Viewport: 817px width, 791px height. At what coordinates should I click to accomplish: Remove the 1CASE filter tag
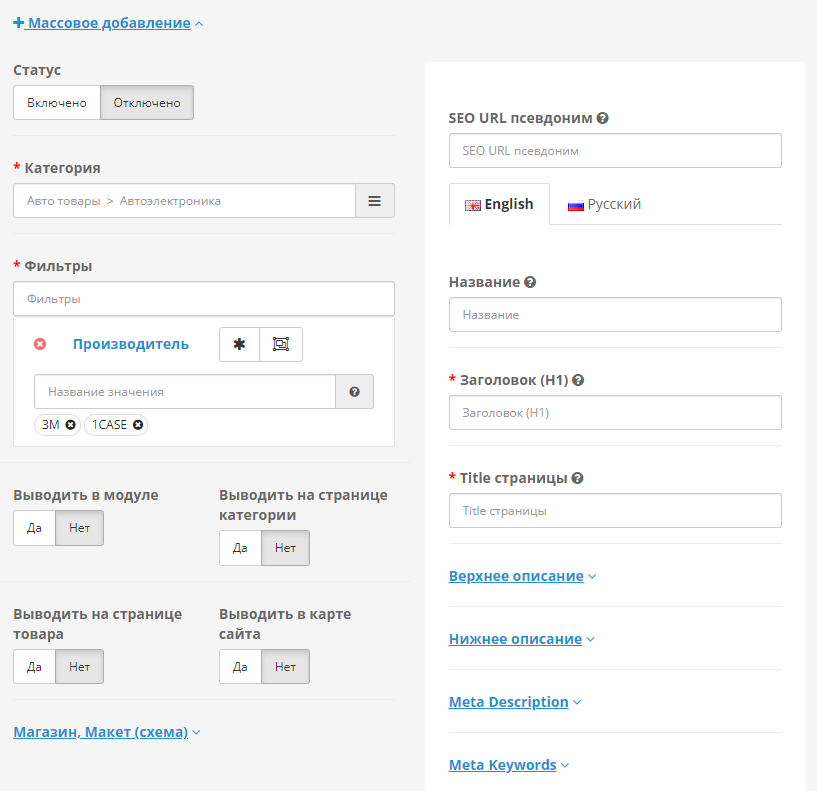[138, 425]
